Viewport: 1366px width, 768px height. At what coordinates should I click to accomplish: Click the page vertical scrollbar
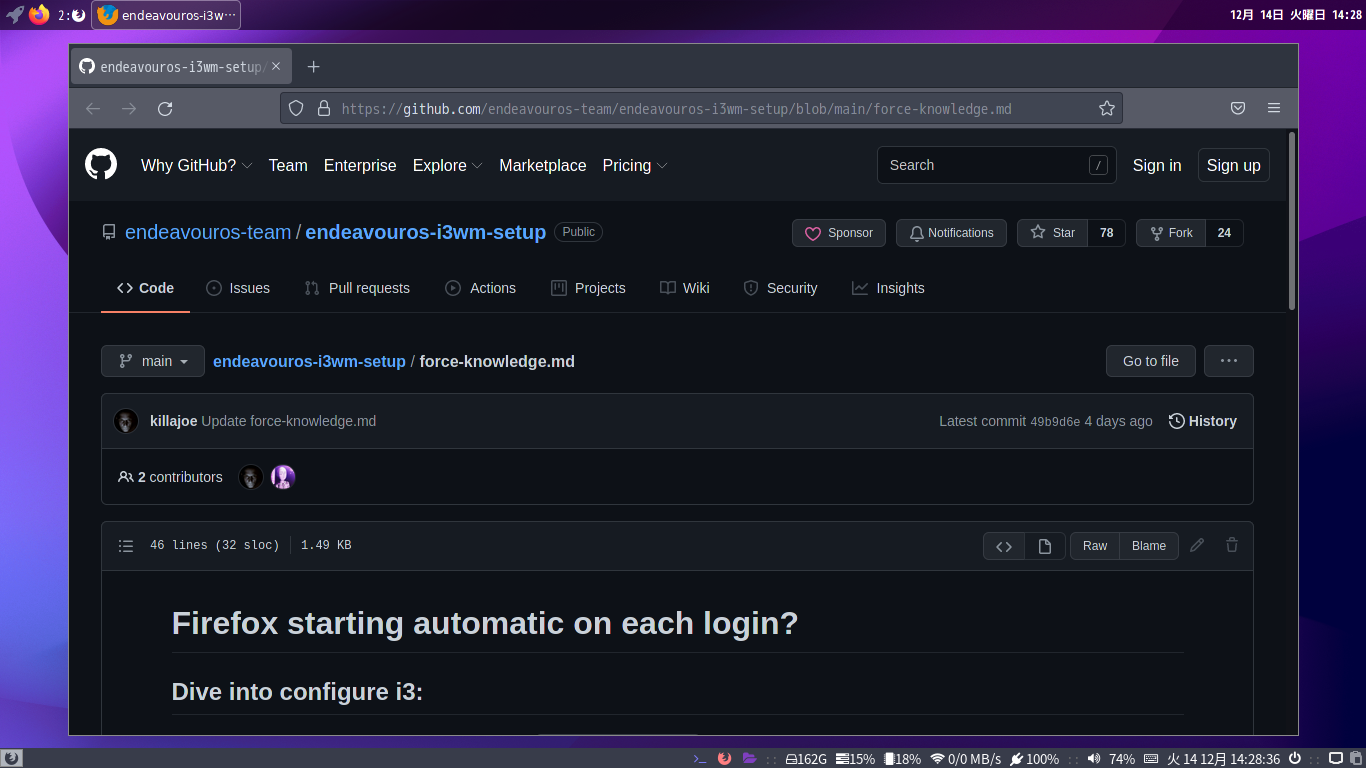pos(1292,220)
